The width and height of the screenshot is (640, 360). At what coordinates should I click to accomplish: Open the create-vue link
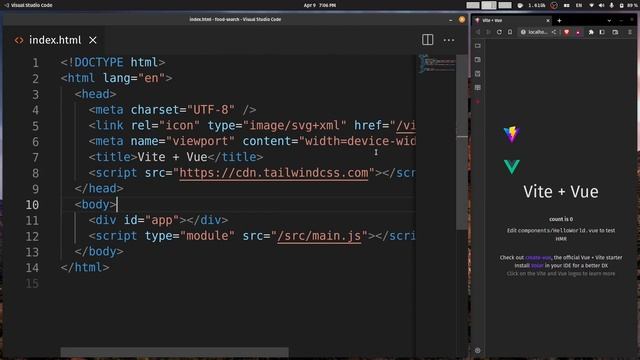click(x=538, y=258)
